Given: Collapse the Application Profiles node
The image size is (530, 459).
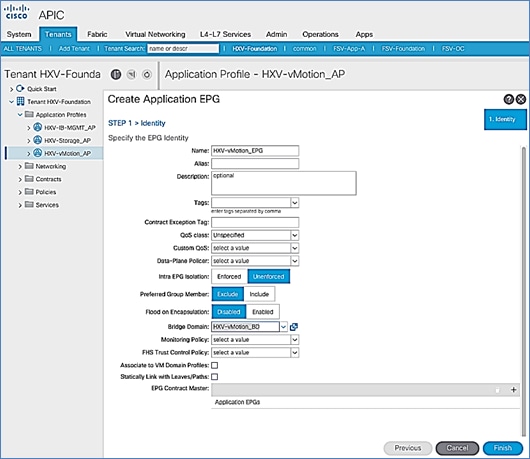Looking at the screenshot, I should pos(20,115).
